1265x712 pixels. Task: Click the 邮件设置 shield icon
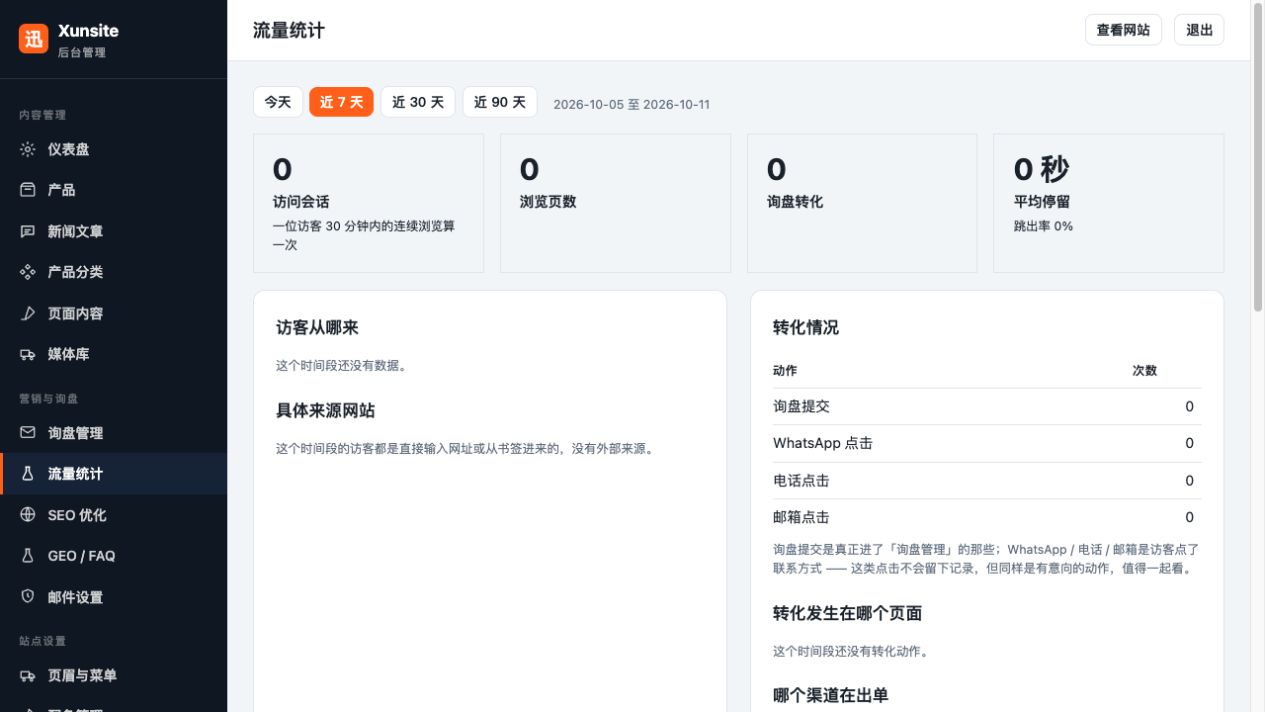click(28, 597)
